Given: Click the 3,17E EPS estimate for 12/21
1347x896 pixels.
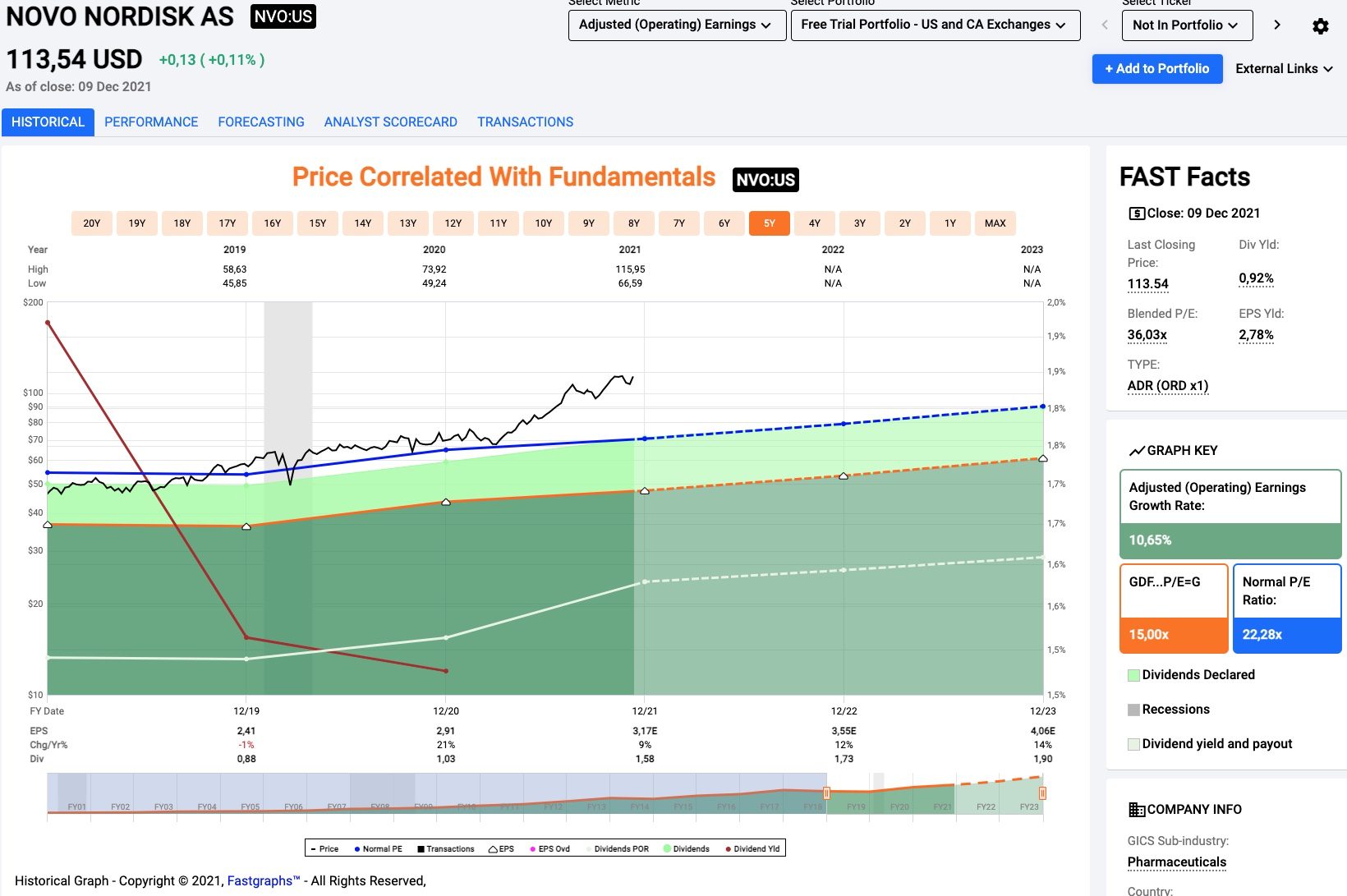Looking at the screenshot, I should (x=645, y=731).
